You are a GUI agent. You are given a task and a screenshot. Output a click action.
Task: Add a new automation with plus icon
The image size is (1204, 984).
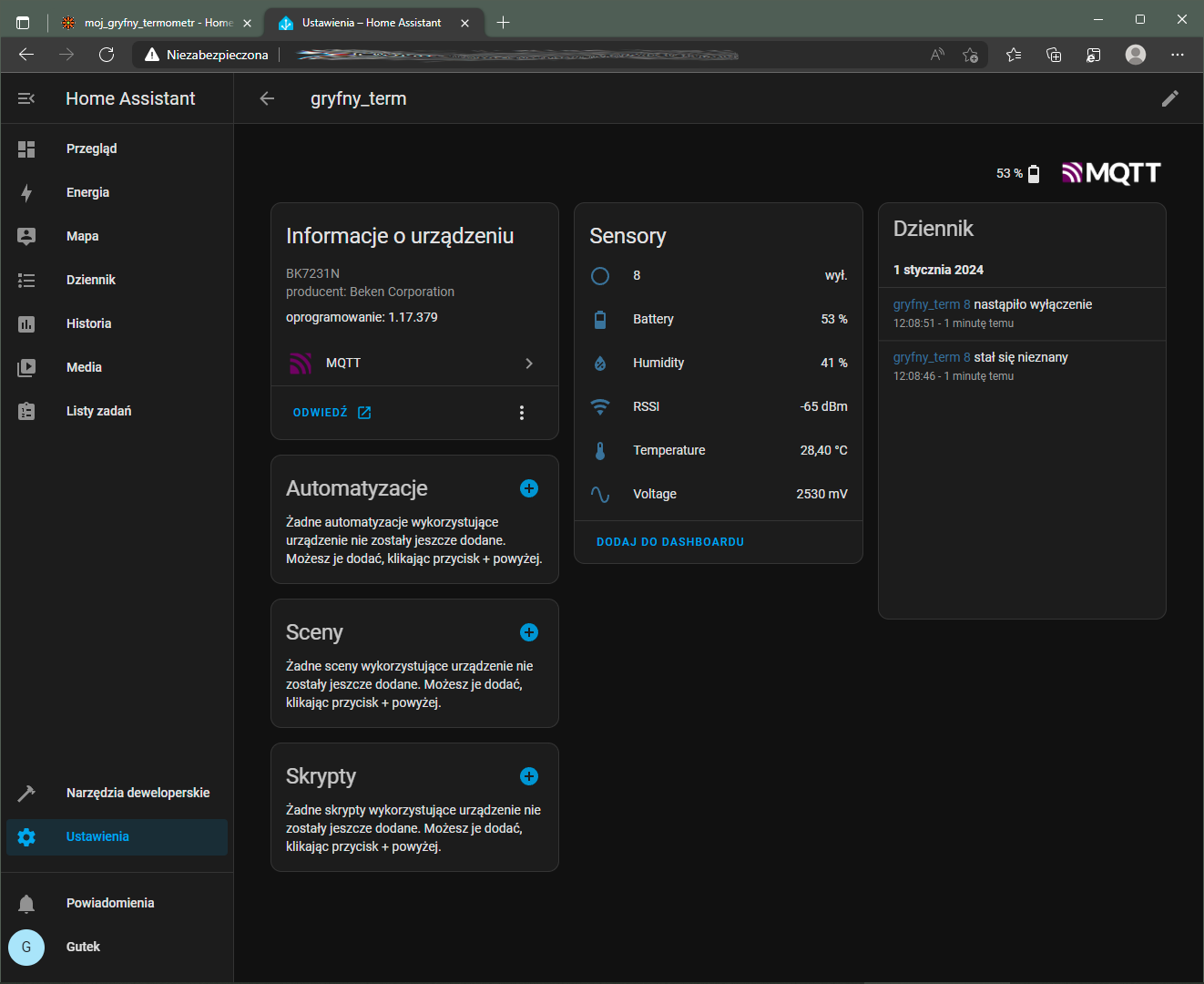click(x=529, y=488)
